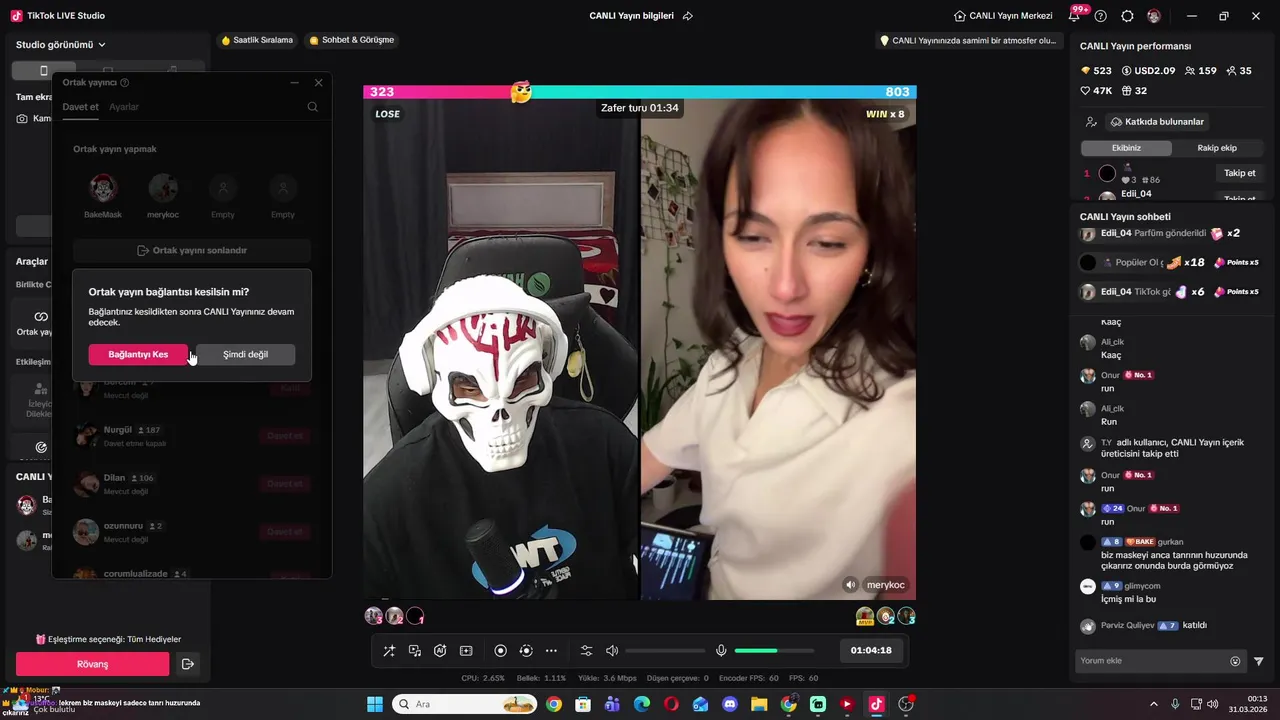Open the media and music icon

[415, 651]
